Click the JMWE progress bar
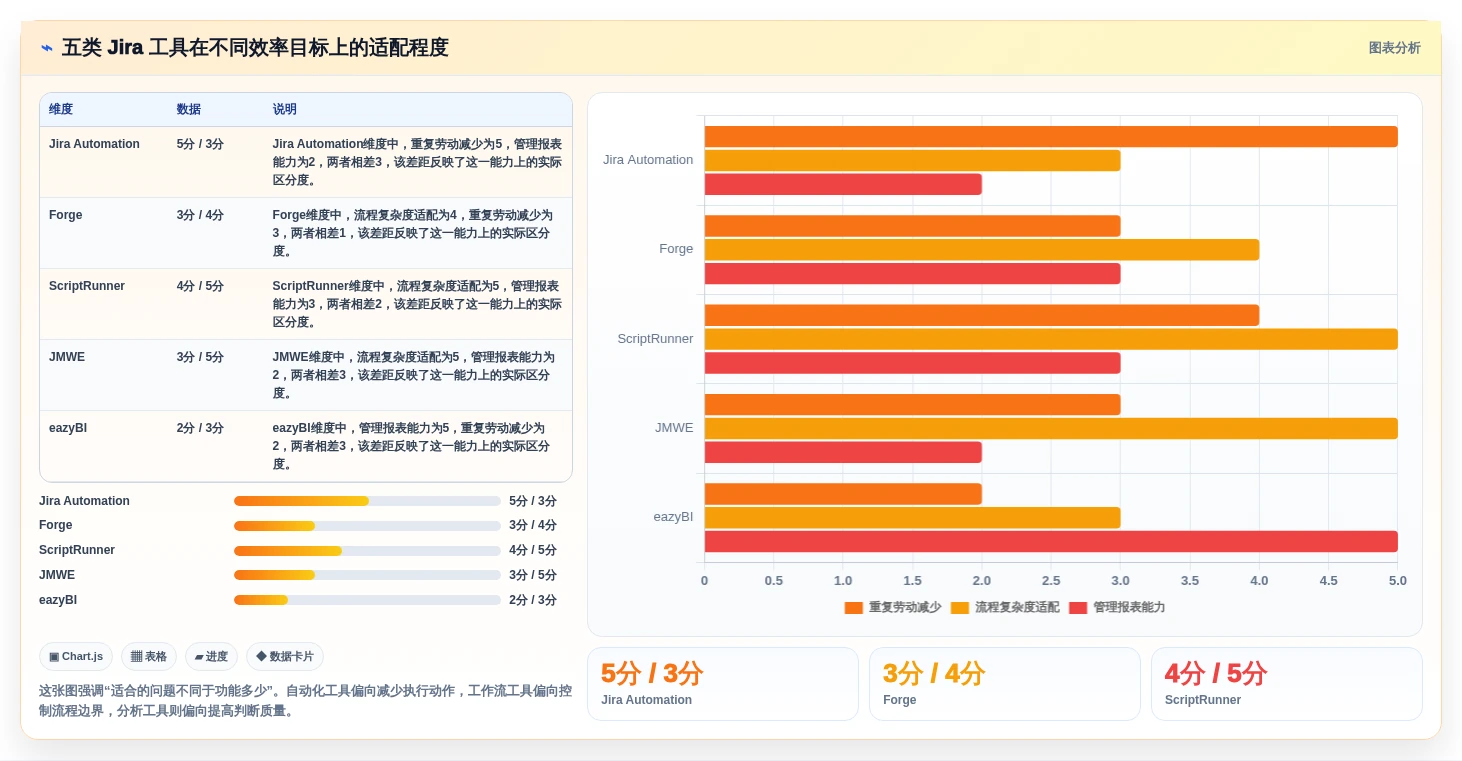1462x761 pixels. click(x=367, y=575)
